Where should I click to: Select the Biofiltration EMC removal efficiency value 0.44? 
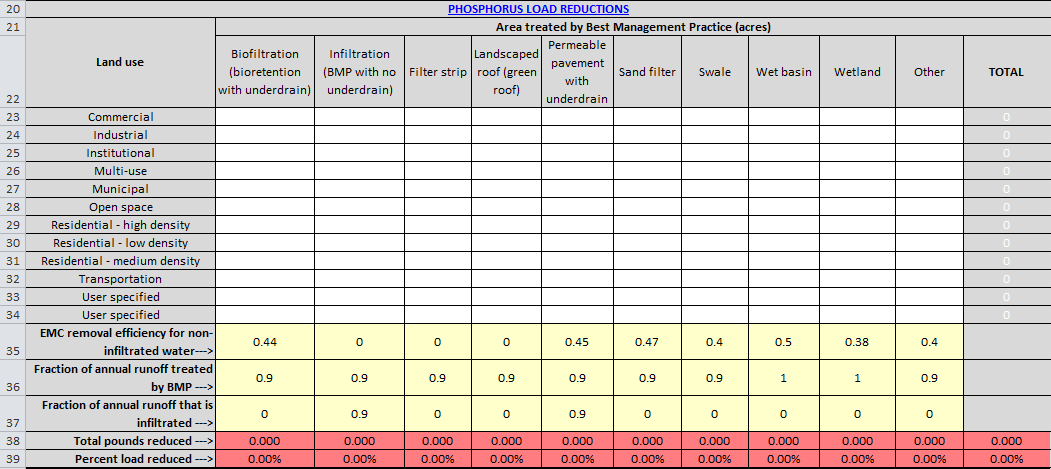[x=264, y=342]
